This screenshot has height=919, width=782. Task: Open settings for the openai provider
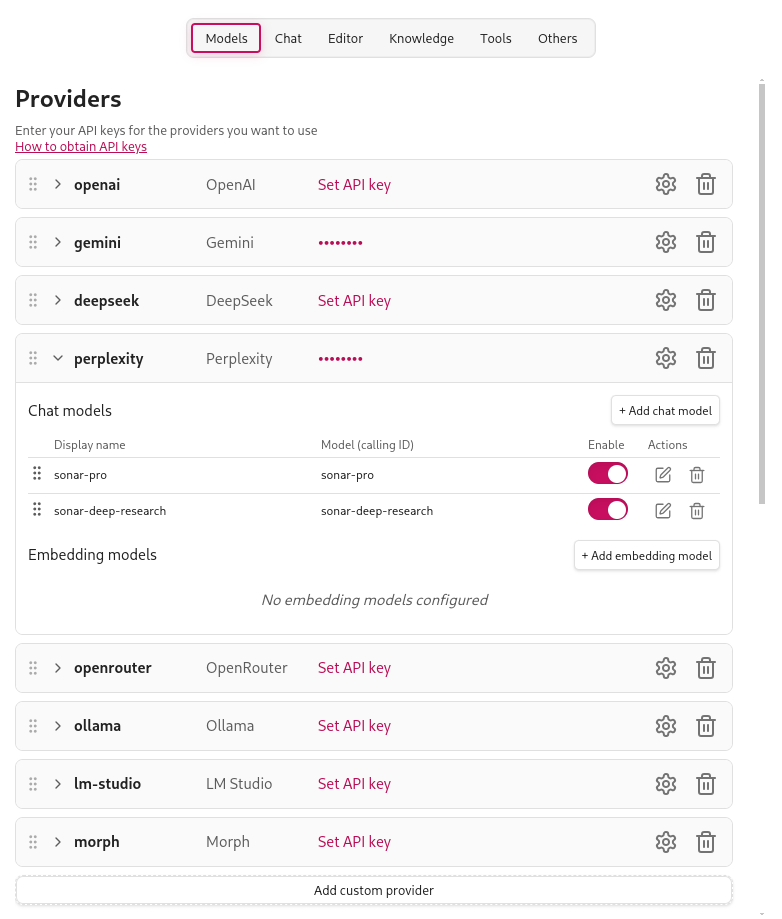tap(665, 184)
